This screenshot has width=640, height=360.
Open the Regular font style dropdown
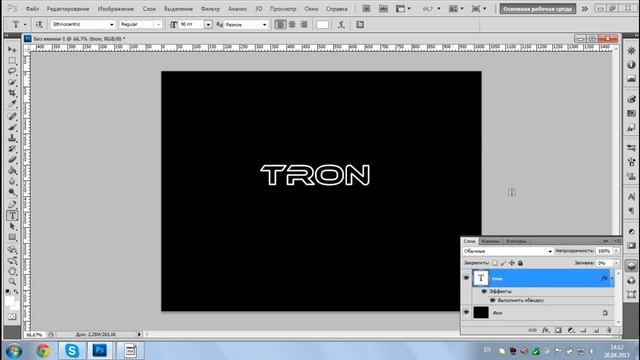click(158, 24)
